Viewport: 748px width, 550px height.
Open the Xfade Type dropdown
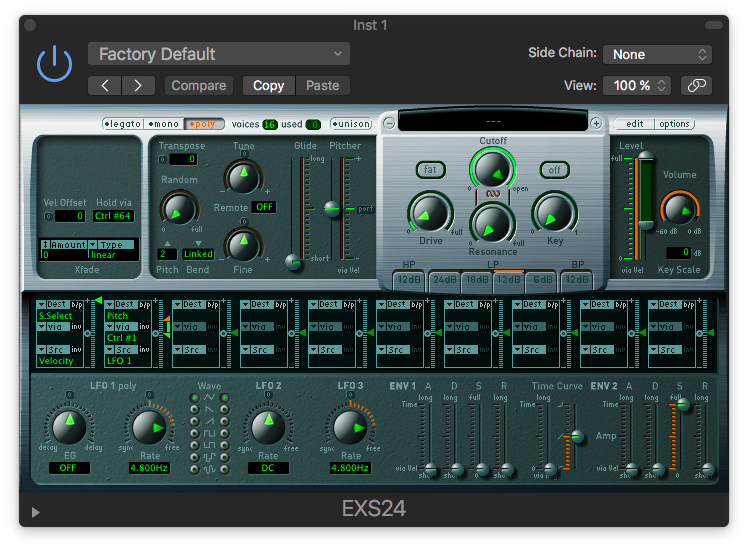pyautogui.click(x=113, y=245)
